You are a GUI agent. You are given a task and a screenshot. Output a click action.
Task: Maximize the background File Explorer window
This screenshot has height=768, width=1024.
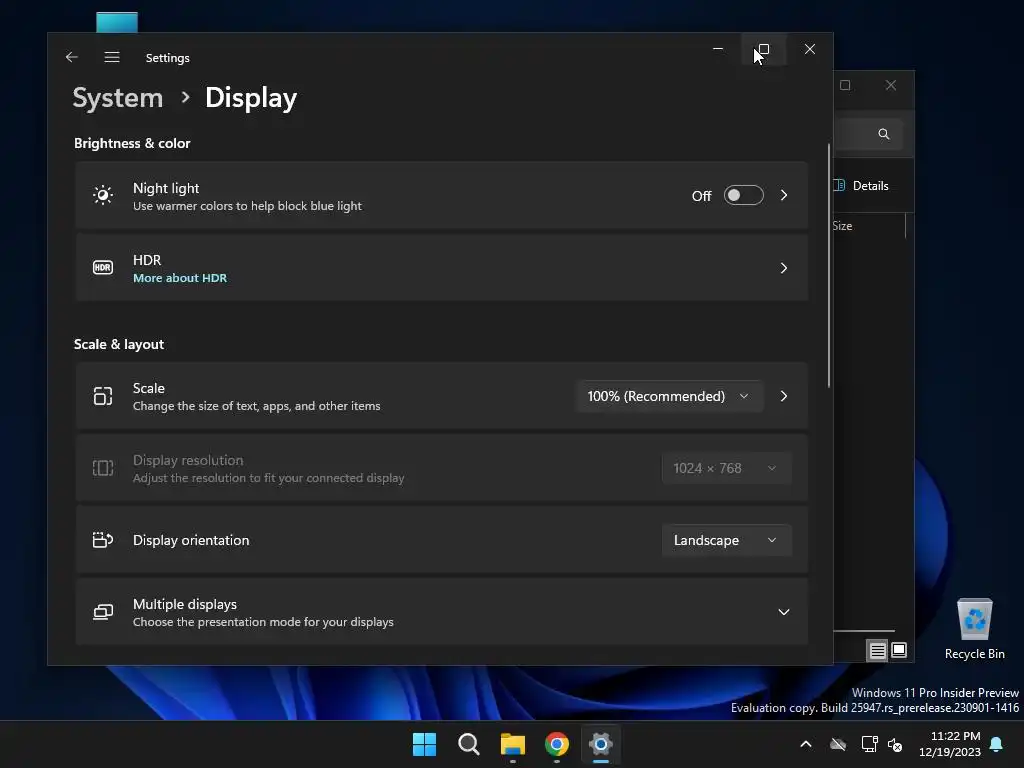[845, 86]
